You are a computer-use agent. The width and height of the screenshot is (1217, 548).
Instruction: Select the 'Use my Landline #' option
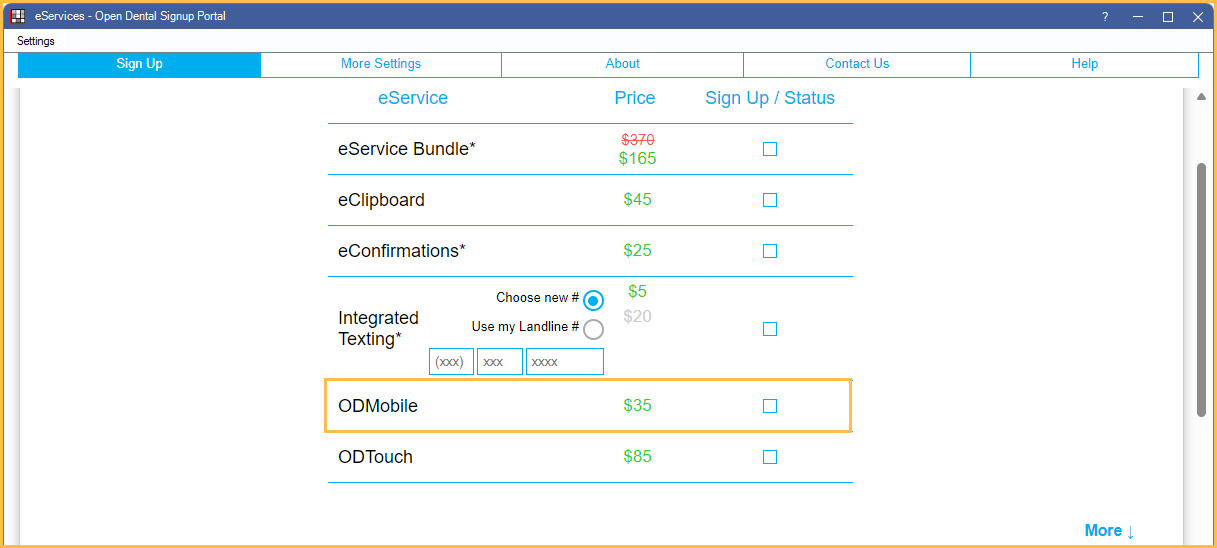point(593,329)
